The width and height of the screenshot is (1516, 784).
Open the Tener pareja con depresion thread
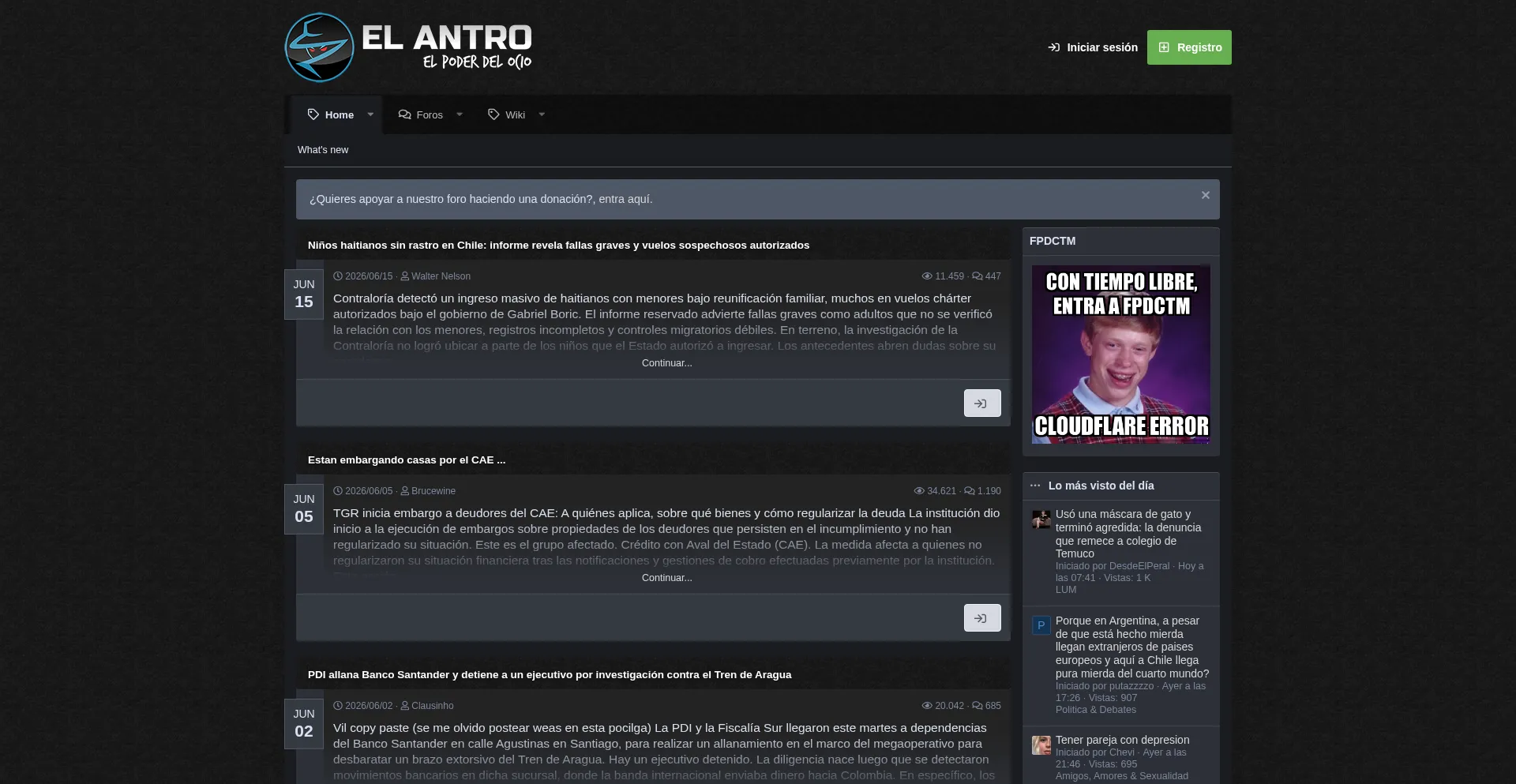pyautogui.click(x=1122, y=740)
